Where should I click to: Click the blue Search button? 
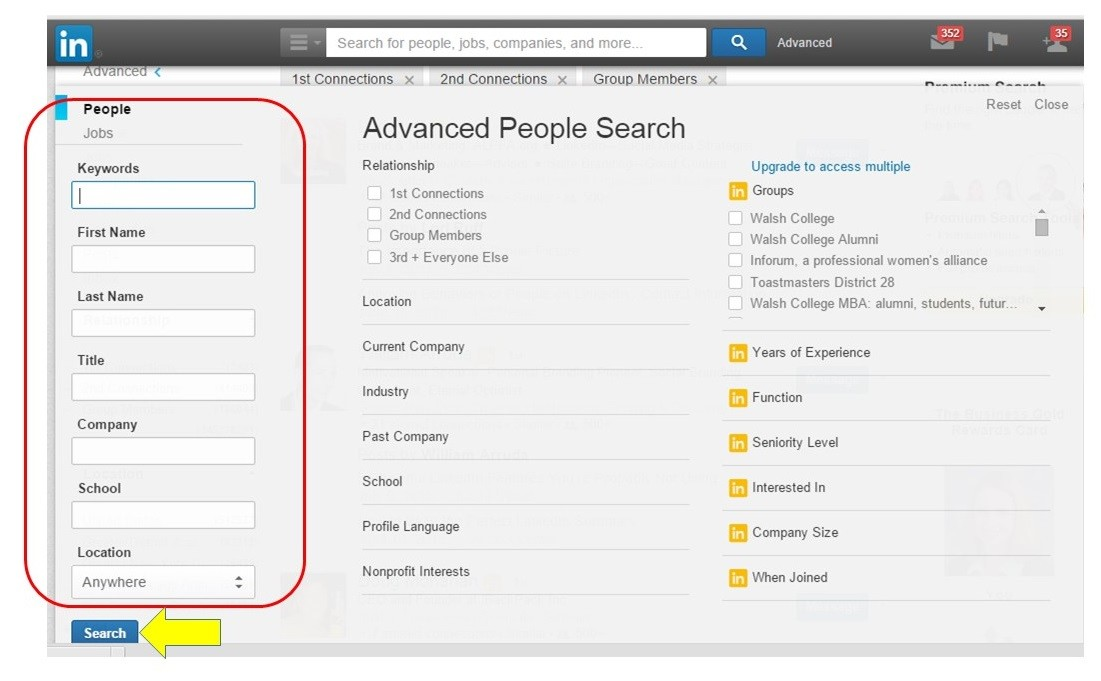(x=105, y=633)
